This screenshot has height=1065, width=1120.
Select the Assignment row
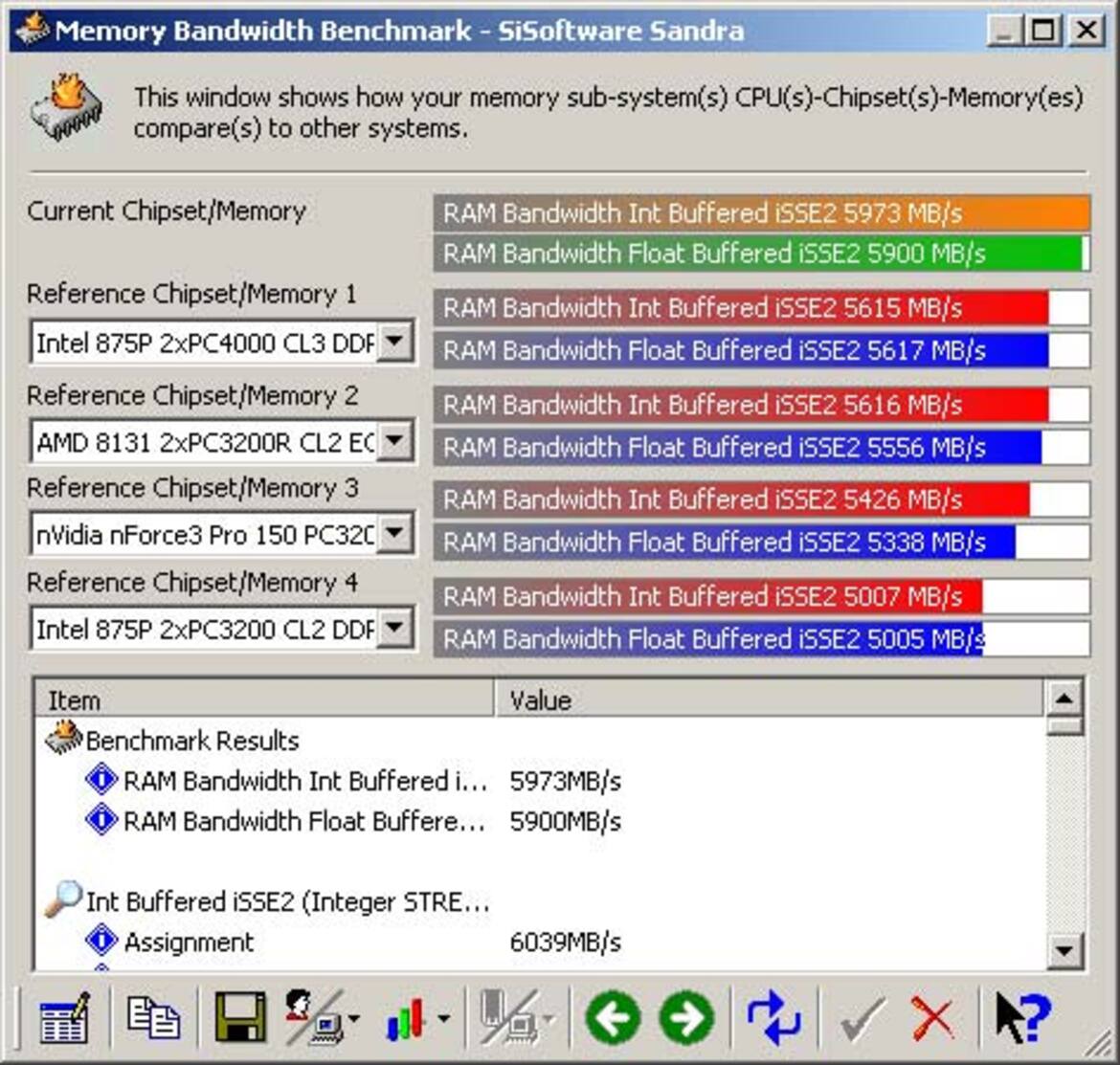[539, 942]
